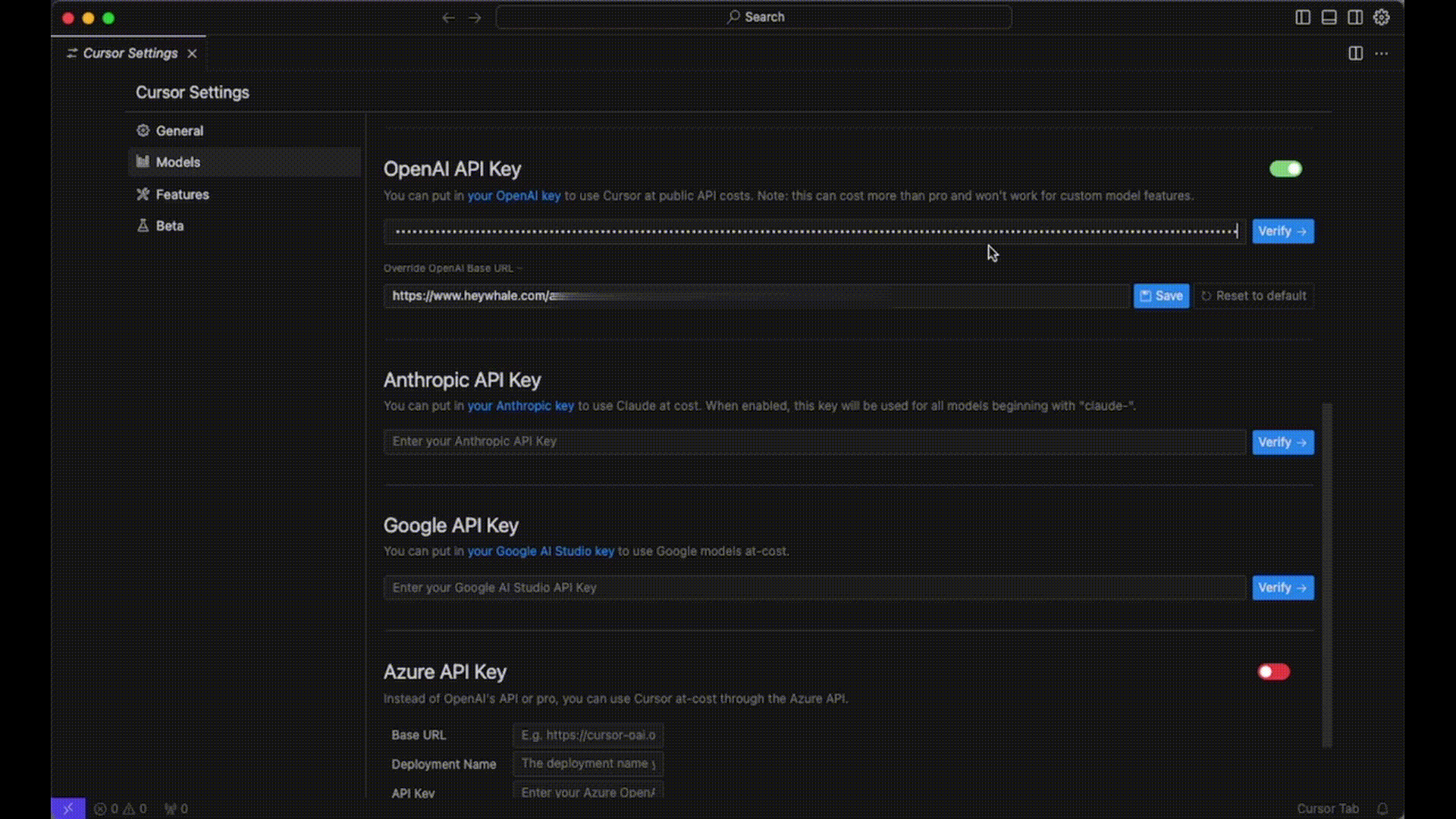
Task: Focus the OpenAI API key field
Action: click(814, 231)
